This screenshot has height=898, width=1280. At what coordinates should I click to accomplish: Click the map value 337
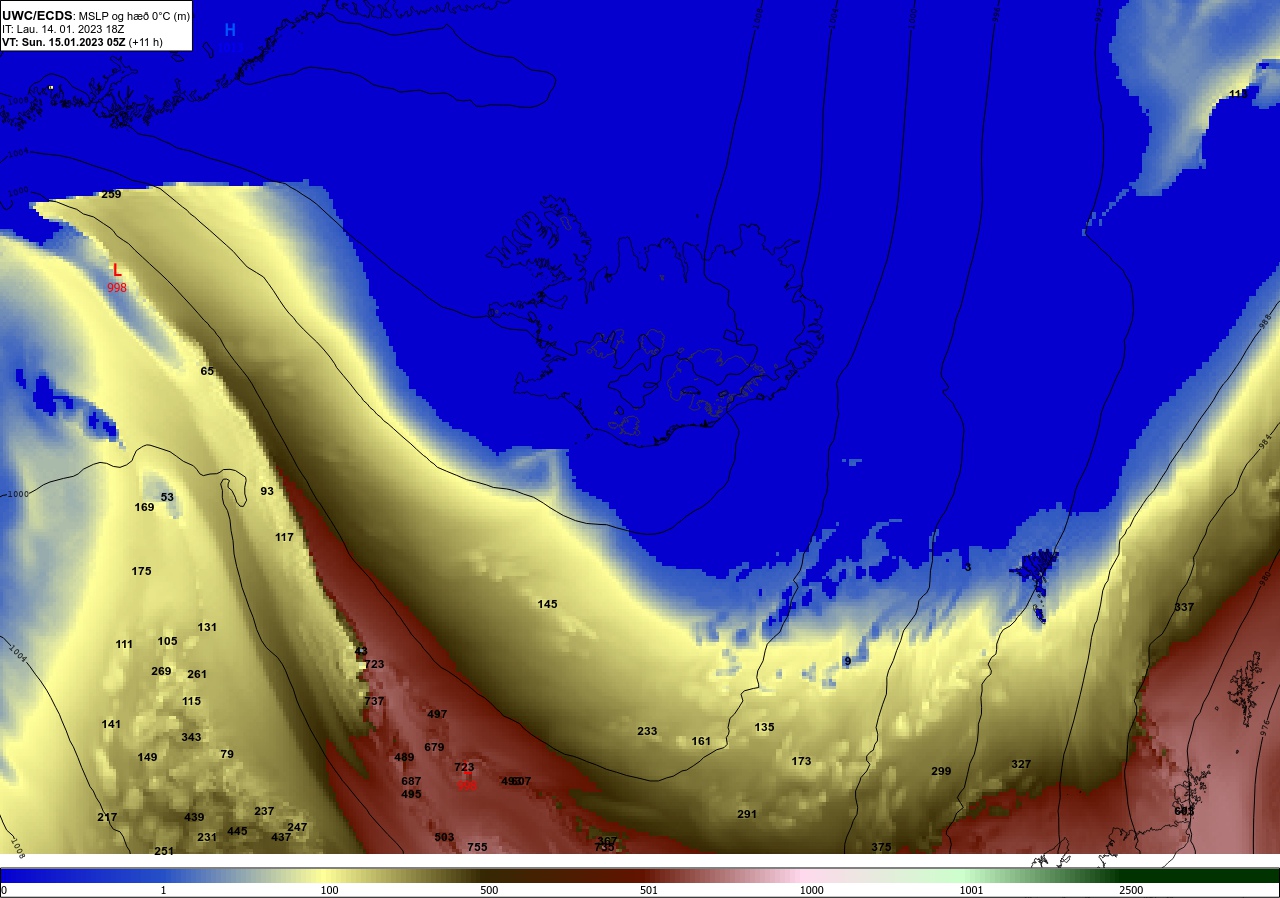[x=1184, y=607]
